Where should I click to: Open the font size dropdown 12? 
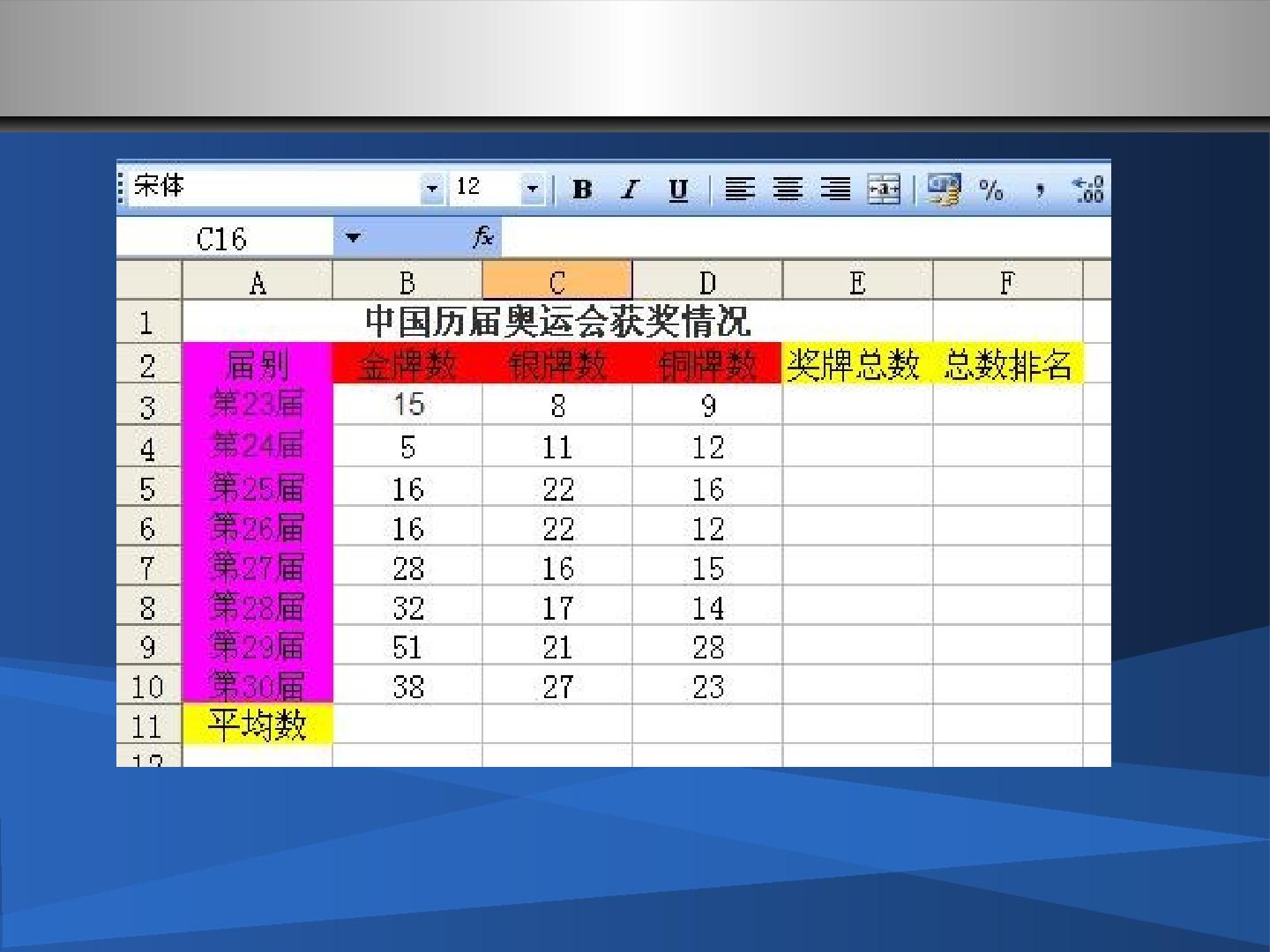532,188
